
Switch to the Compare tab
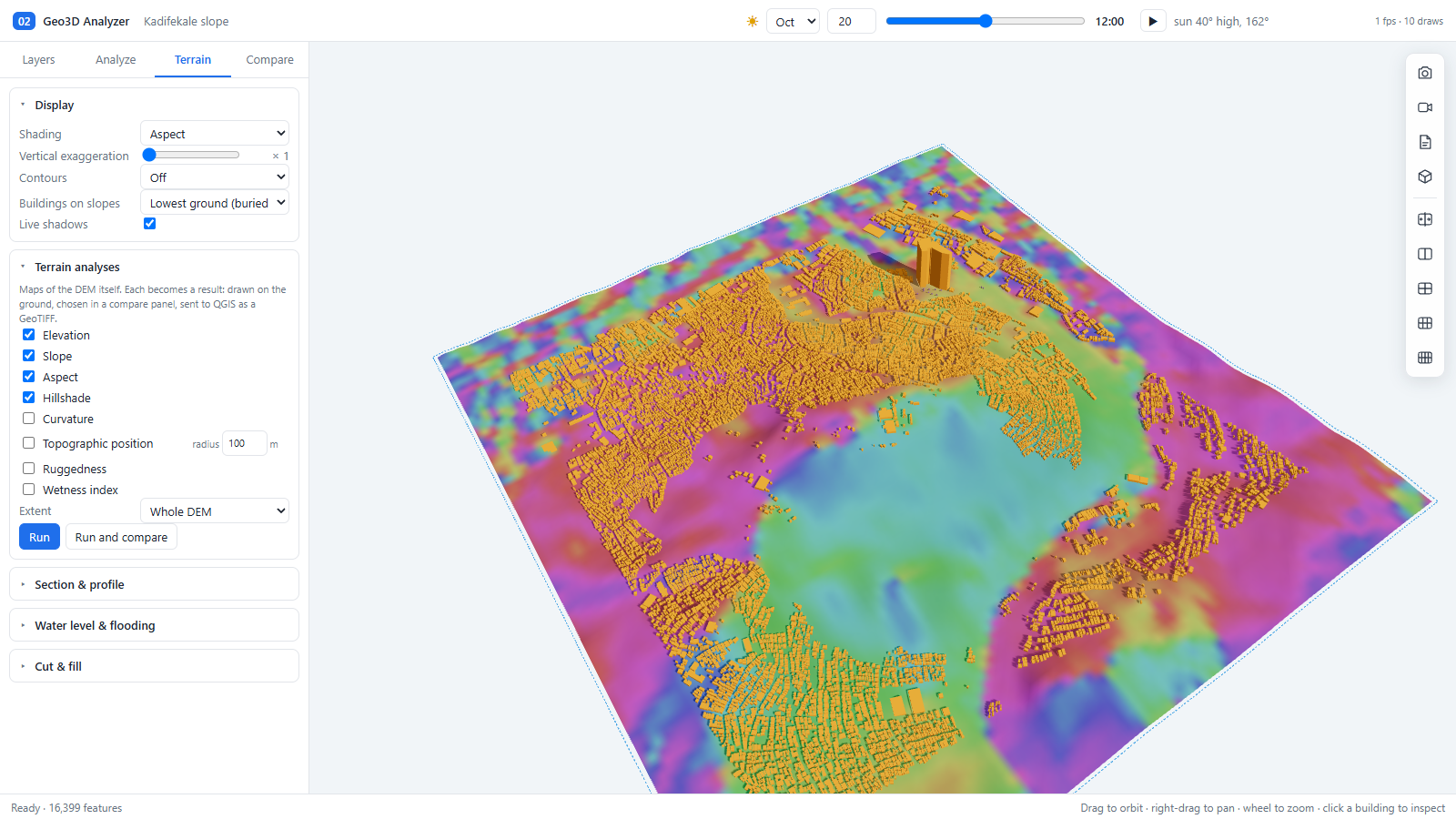pyautogui.click(x=270, y=60)
